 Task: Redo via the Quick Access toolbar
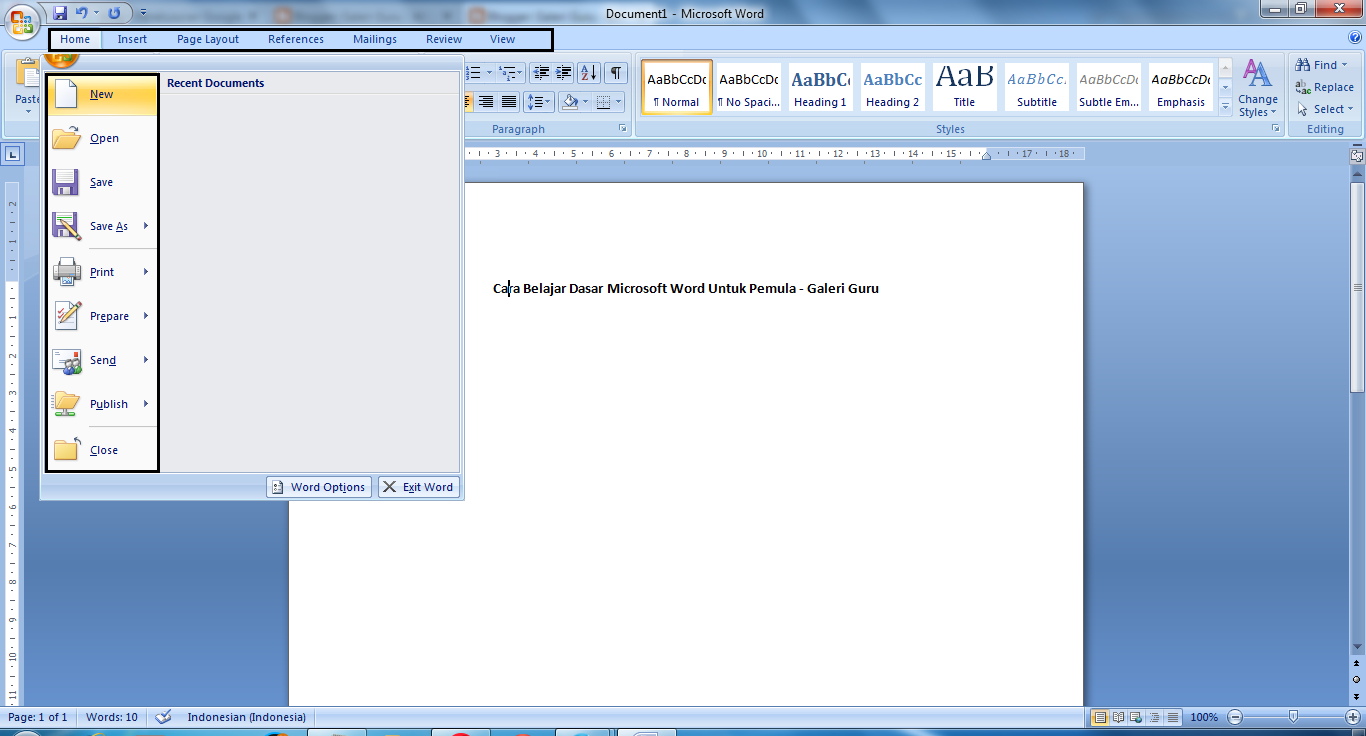[114, 13]
